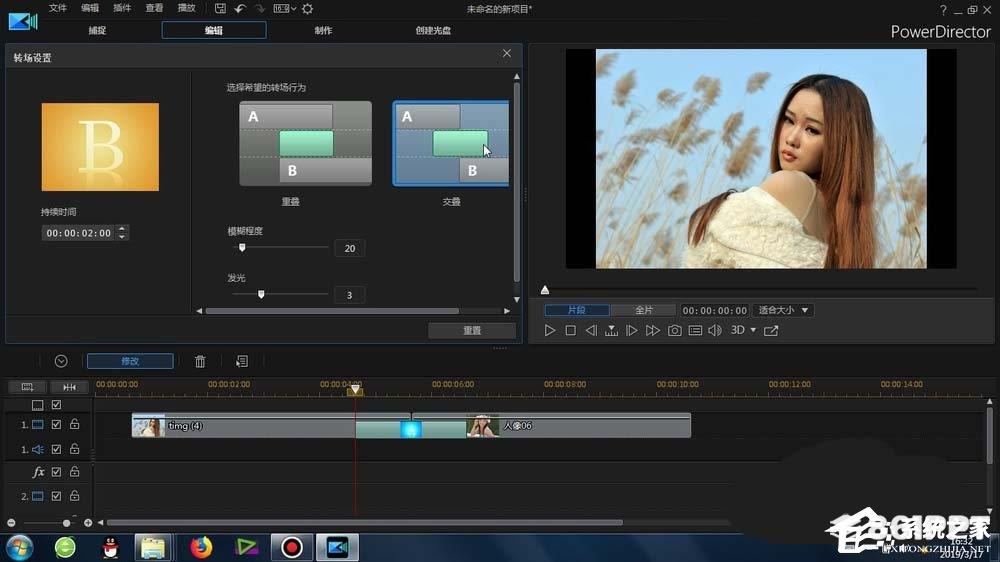Step to the next frame
Screen dimensions: 1000x562
[x=631, y=330]
